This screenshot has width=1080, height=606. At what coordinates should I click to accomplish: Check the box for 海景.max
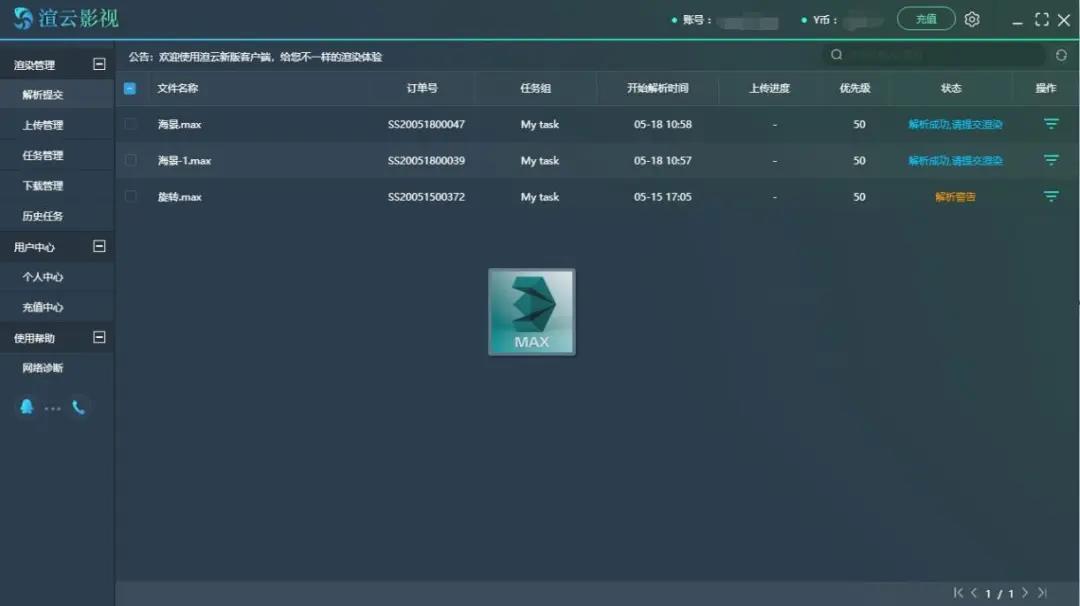130,124
